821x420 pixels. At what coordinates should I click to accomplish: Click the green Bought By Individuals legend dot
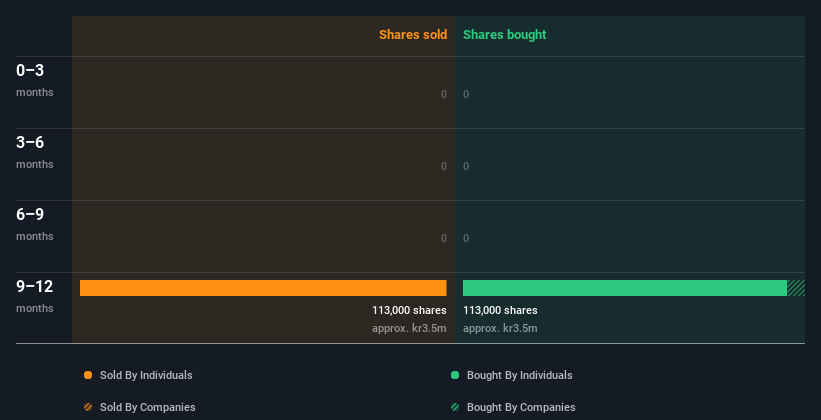click(x=455, y=375)
